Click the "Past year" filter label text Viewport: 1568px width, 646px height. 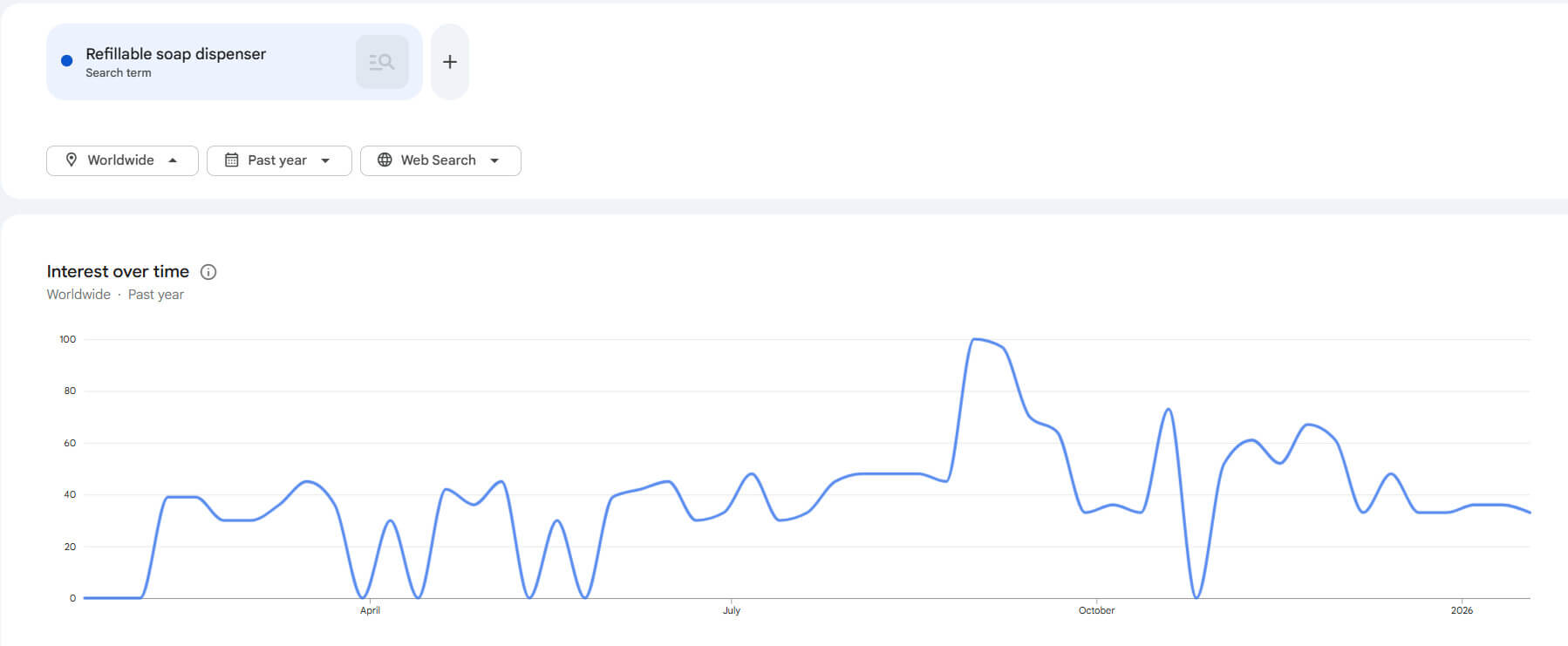pos(277,160)
